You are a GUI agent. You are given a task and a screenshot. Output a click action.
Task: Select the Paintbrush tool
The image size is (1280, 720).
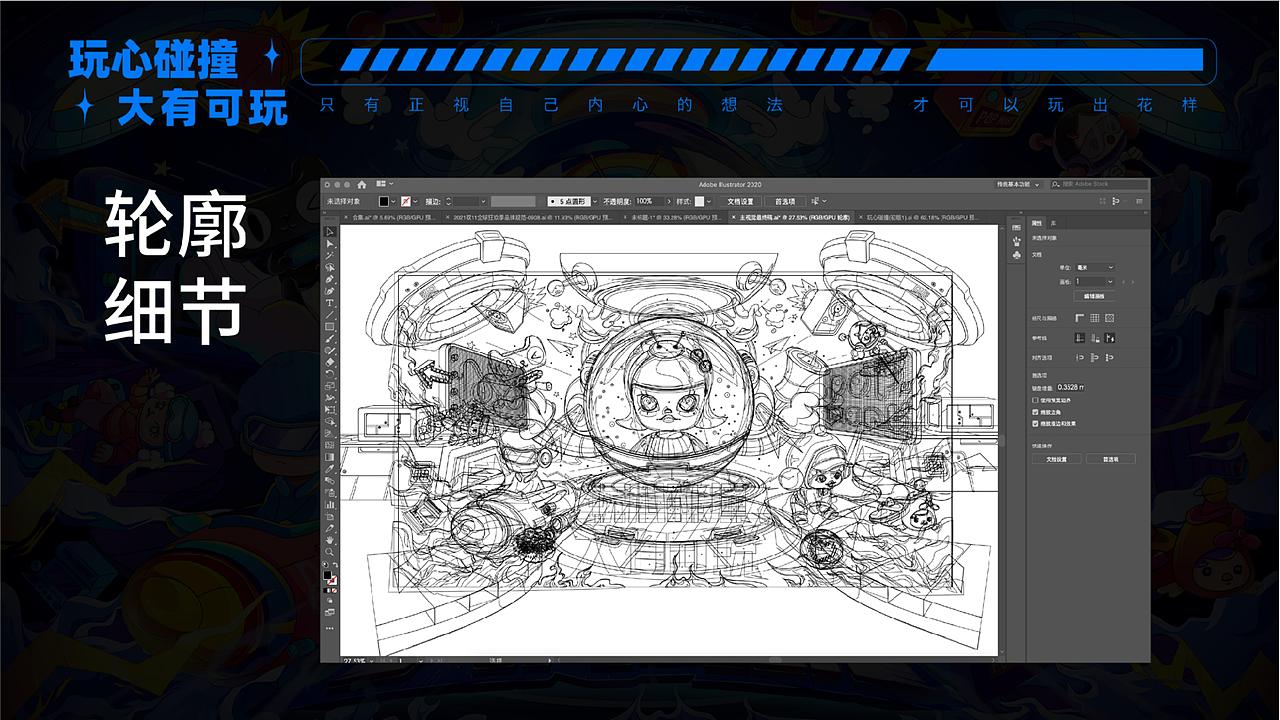click(329, 338)
